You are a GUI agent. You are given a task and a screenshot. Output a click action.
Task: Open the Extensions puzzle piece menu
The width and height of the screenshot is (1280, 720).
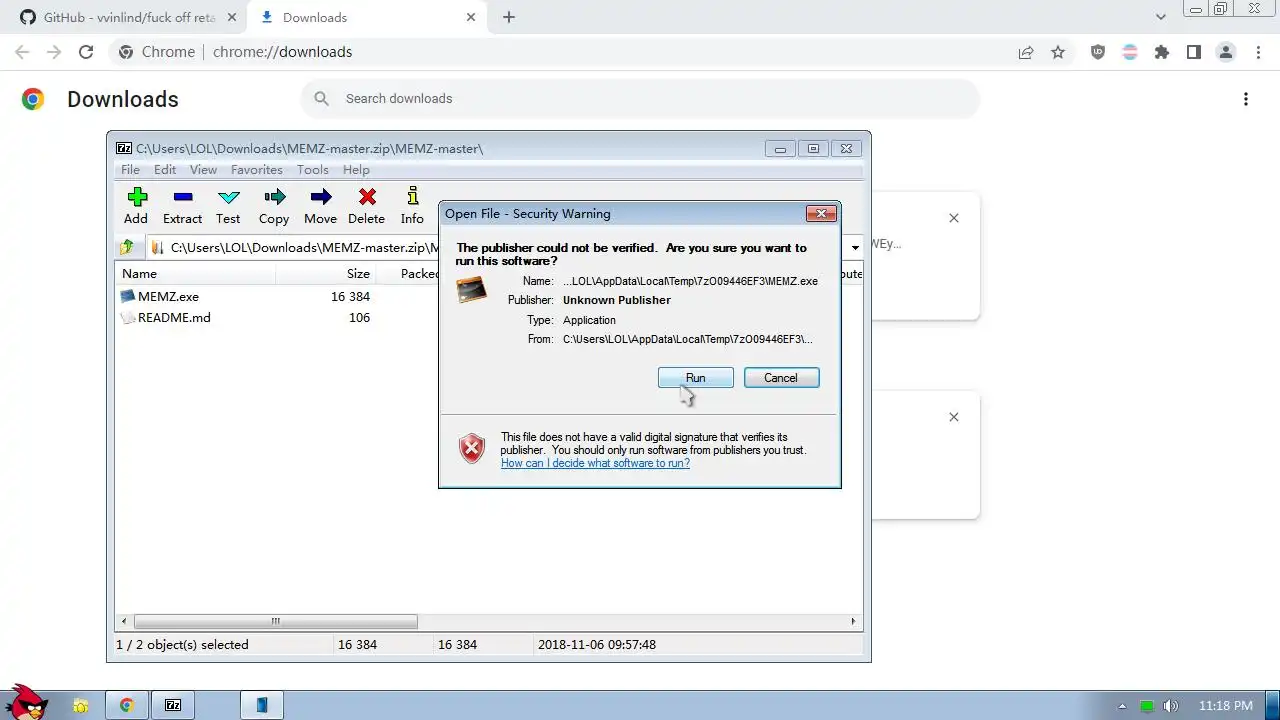pos(1162,52)
